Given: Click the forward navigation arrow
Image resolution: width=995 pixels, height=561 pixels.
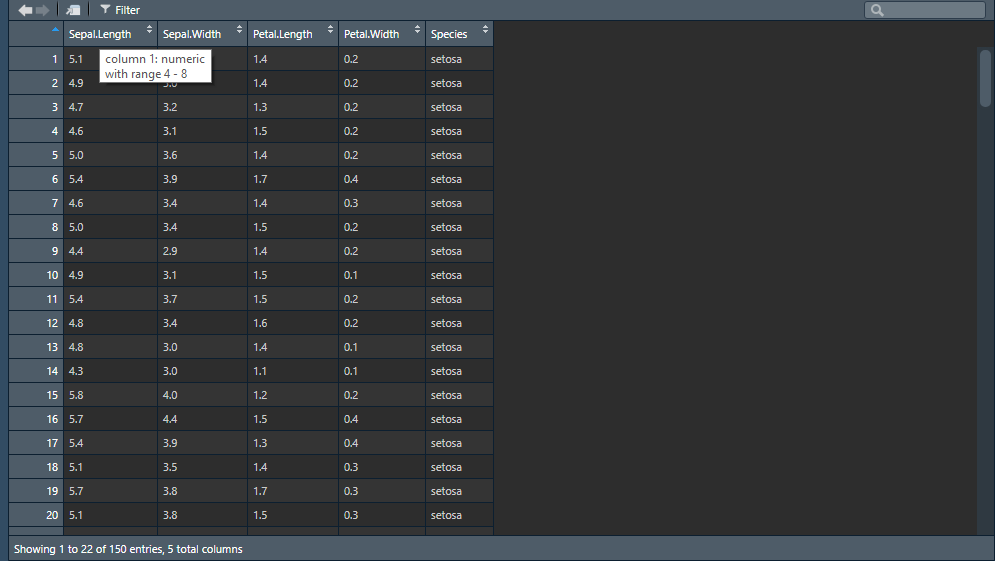Looking at the screenshot, I should click(x=42, y=10).
